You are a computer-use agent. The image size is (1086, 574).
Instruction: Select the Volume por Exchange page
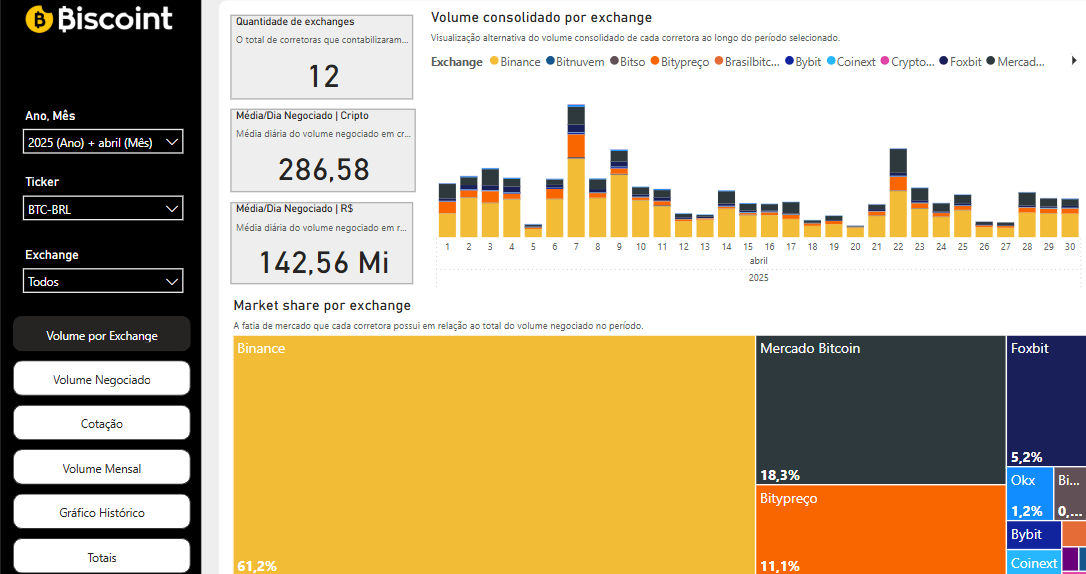(x=102, y=335)
